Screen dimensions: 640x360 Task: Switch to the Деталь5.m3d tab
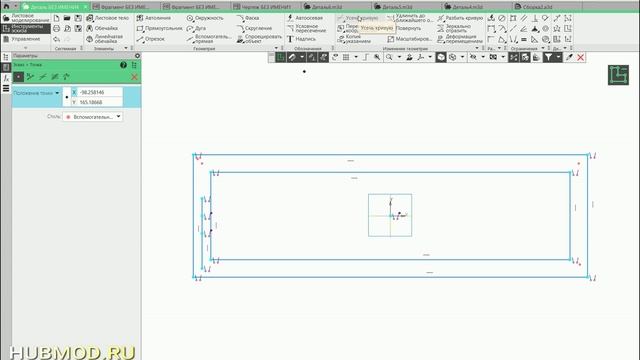click(397, 7)
